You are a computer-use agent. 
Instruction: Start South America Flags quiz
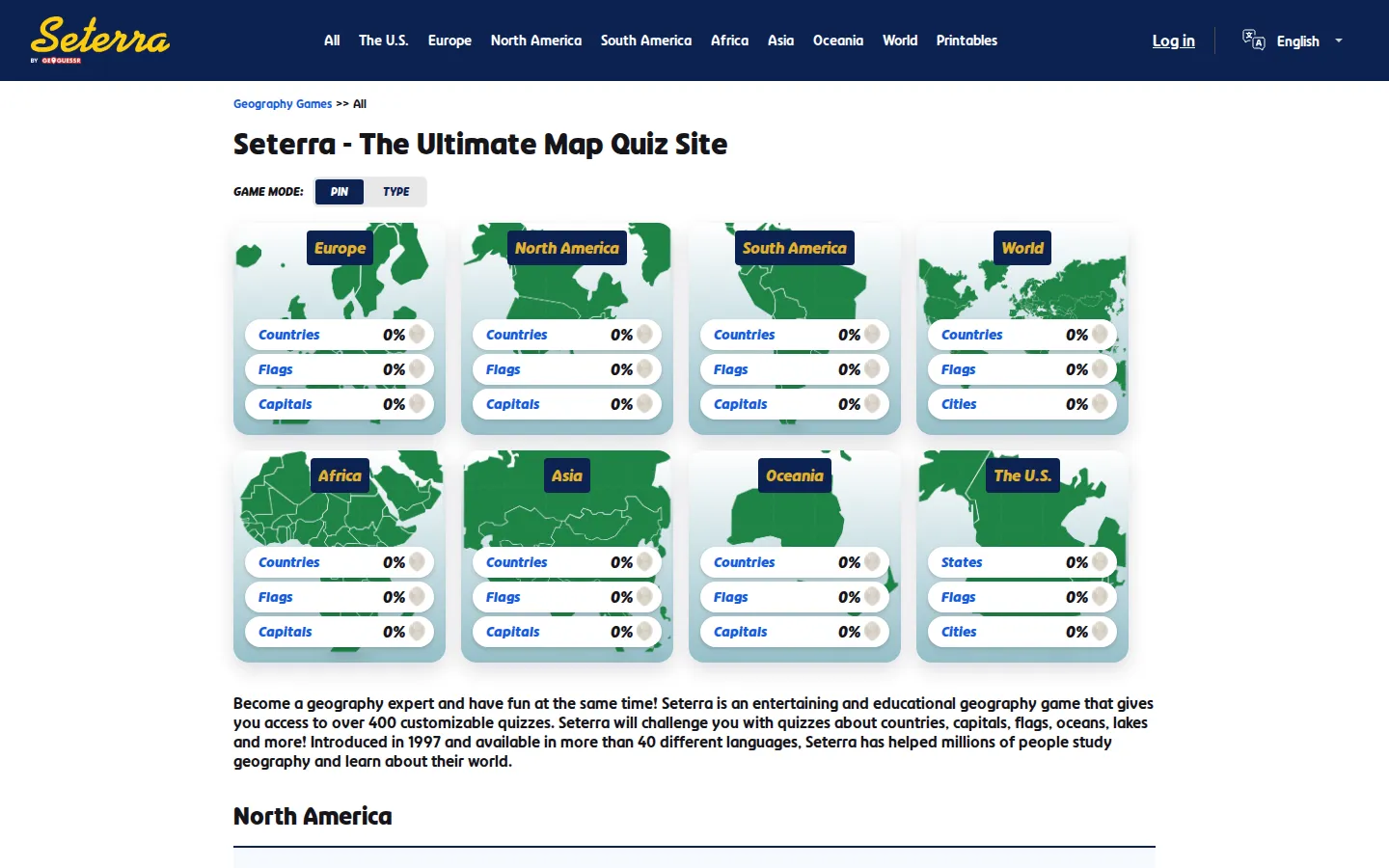point(795,369)
